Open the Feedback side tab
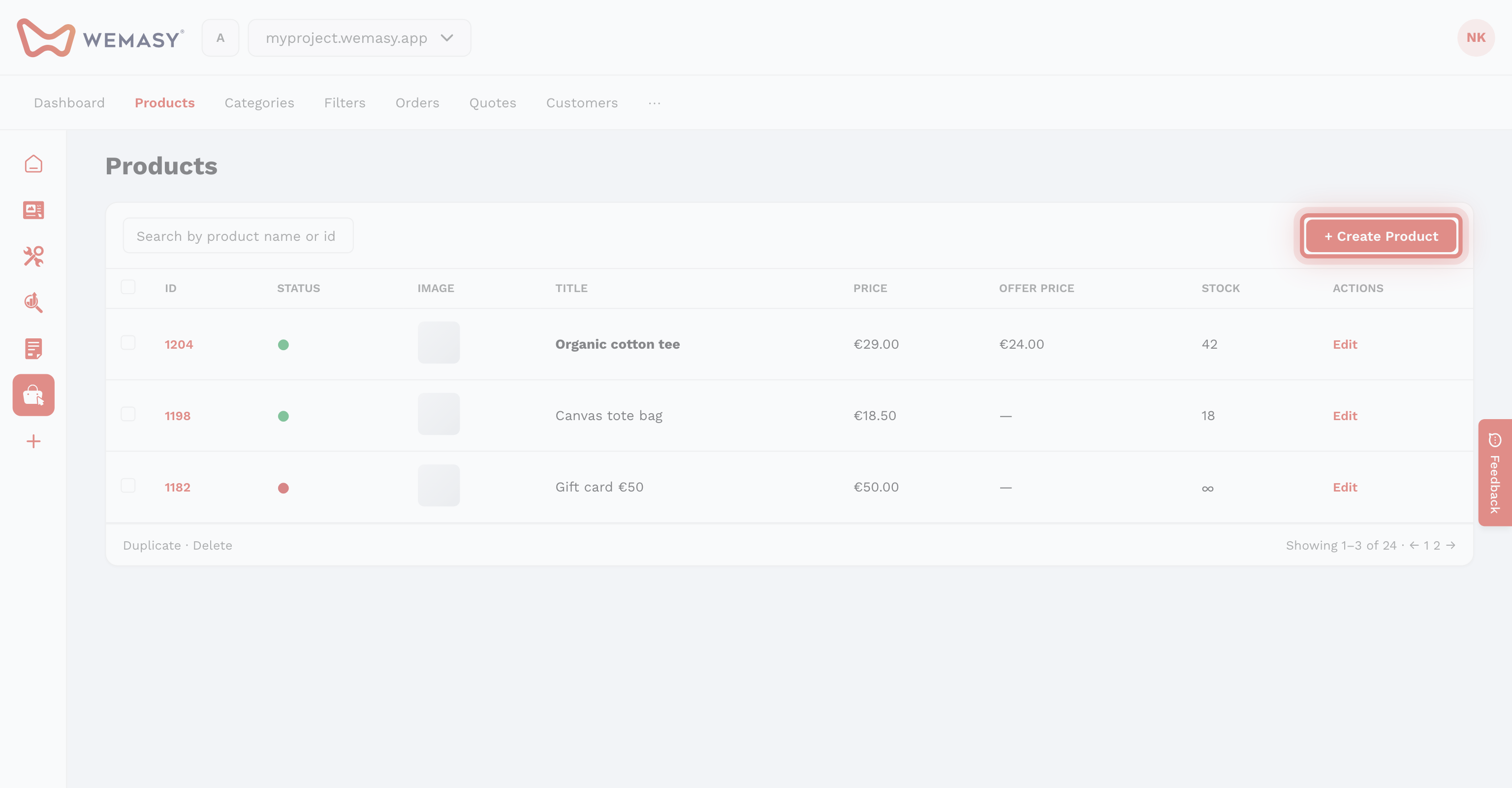 pyautogui.click(x=1495, y=473)
